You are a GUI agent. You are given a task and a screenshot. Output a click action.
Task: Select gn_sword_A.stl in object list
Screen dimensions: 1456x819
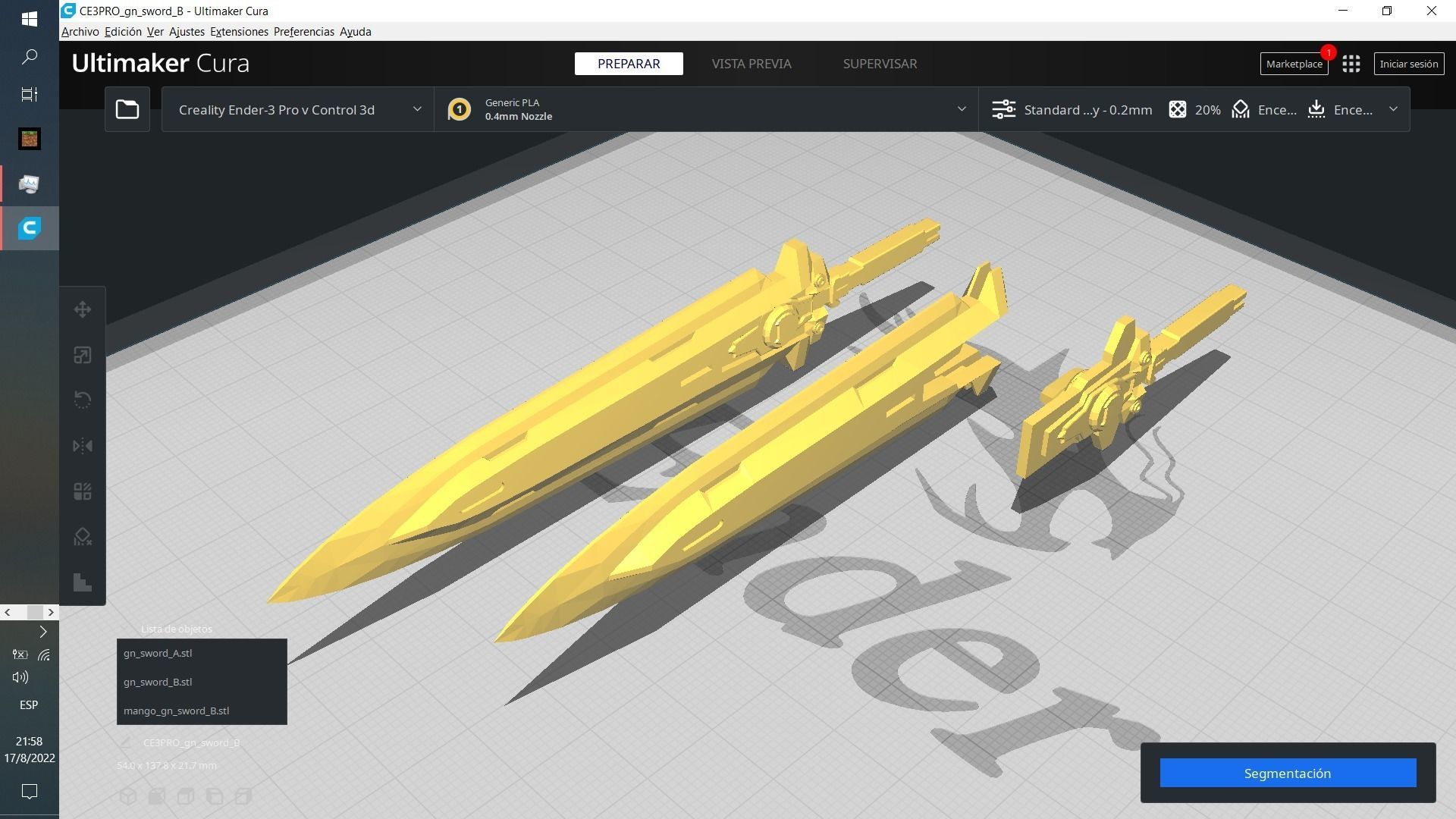point(202,653)
